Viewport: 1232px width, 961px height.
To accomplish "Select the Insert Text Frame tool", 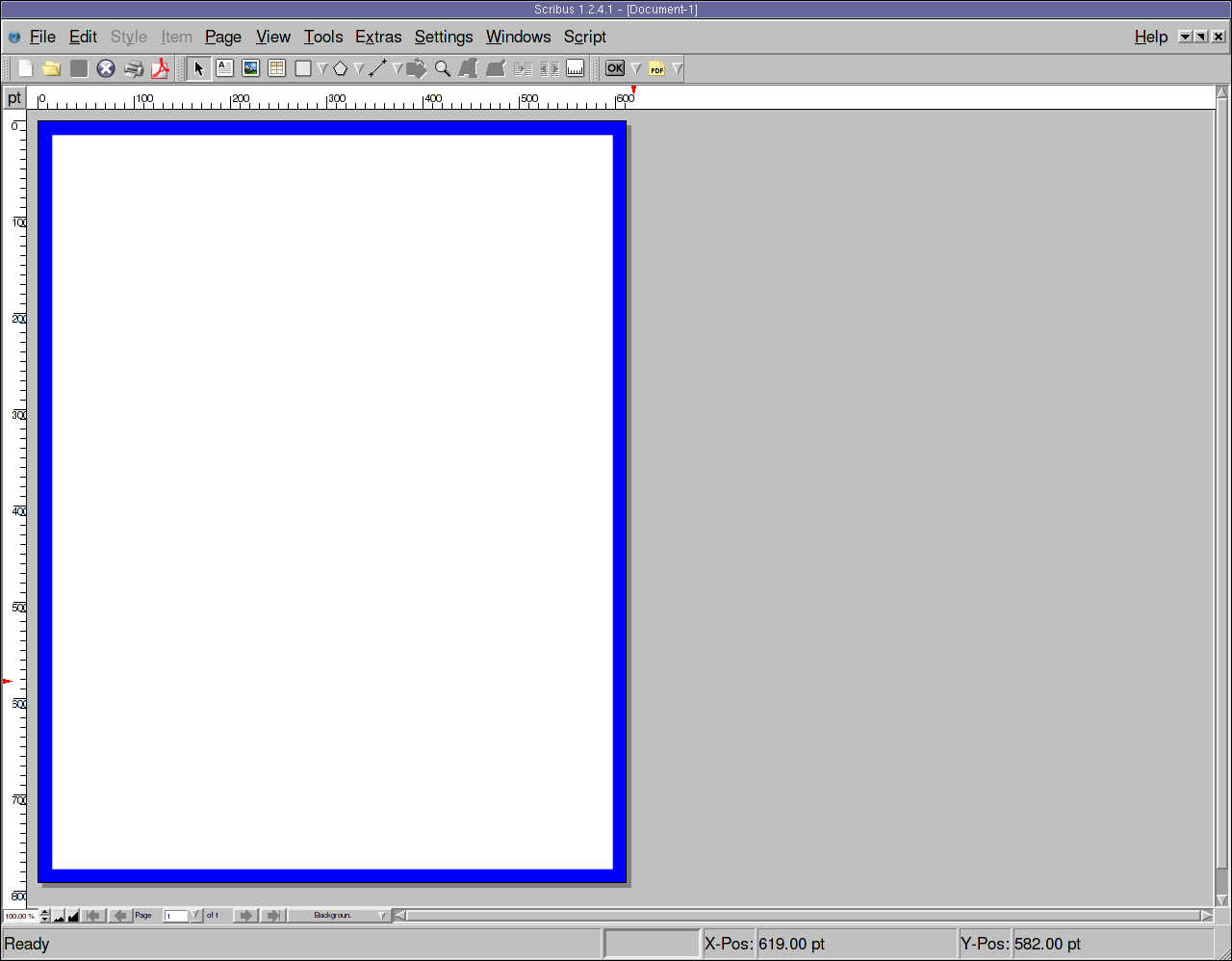I will [224, 68].
